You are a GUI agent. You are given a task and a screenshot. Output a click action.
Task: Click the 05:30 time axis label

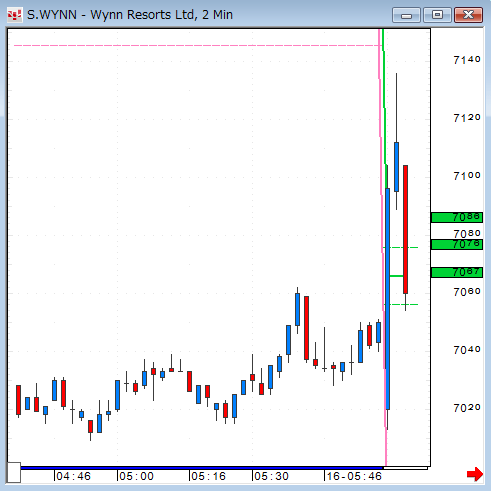(271, 476)
